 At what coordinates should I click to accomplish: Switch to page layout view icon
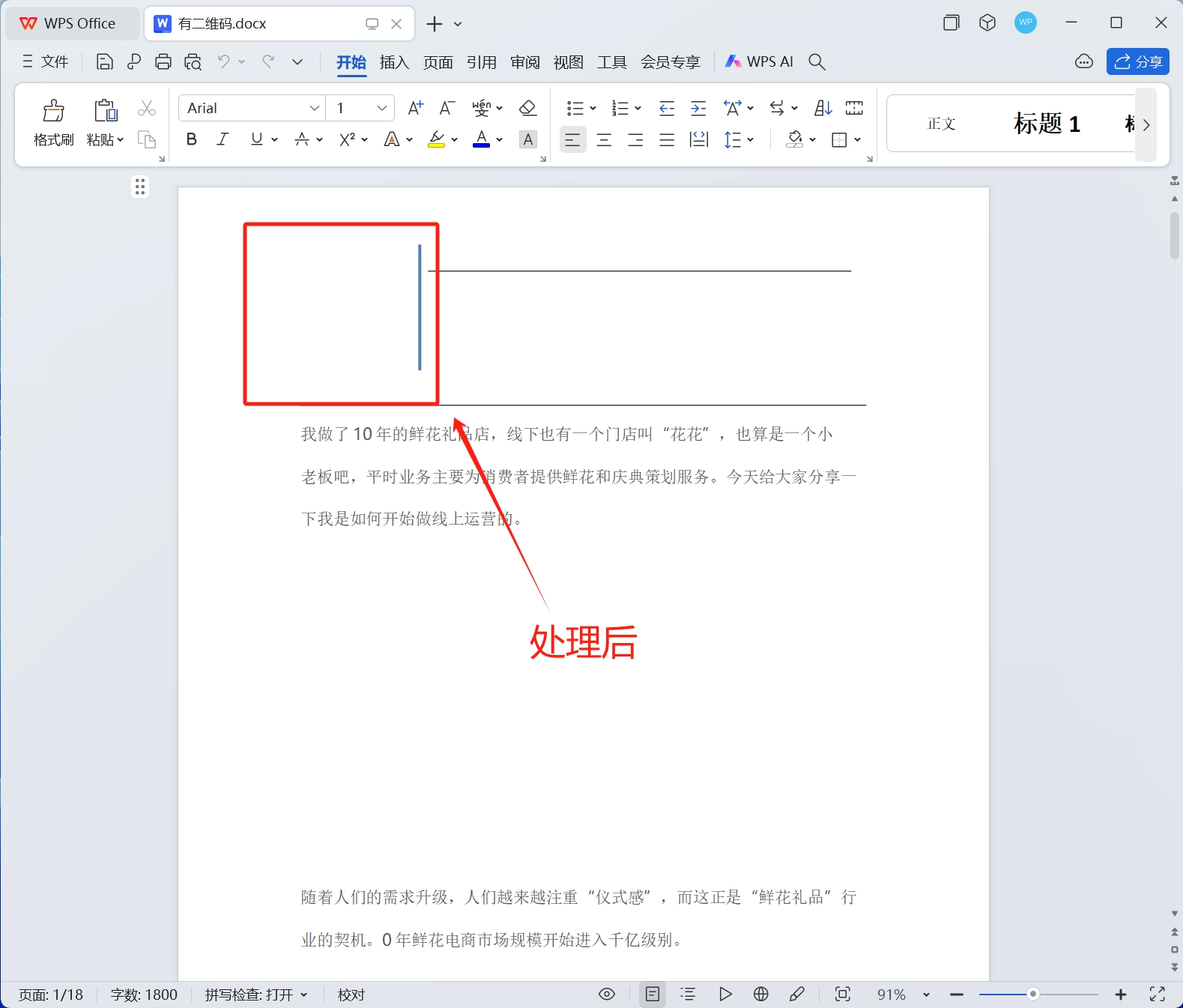point(653,995)
